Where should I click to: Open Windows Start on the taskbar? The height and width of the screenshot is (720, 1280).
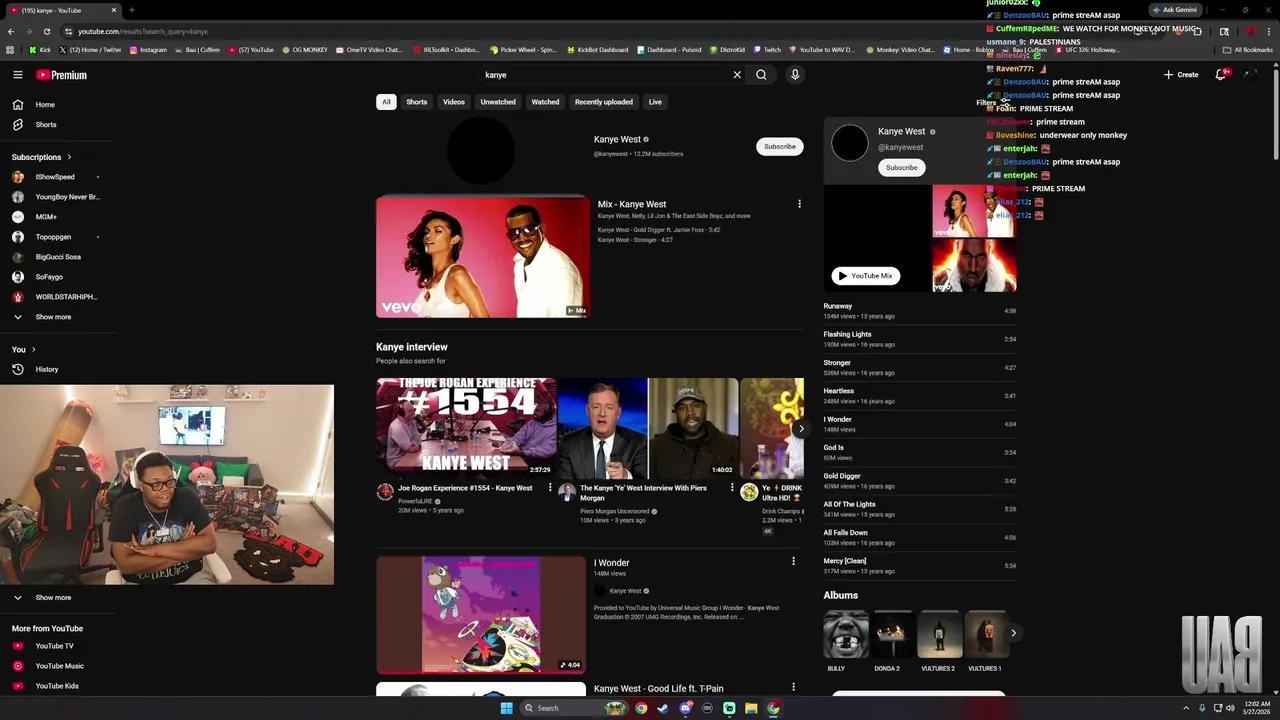[x=506, y=708]
